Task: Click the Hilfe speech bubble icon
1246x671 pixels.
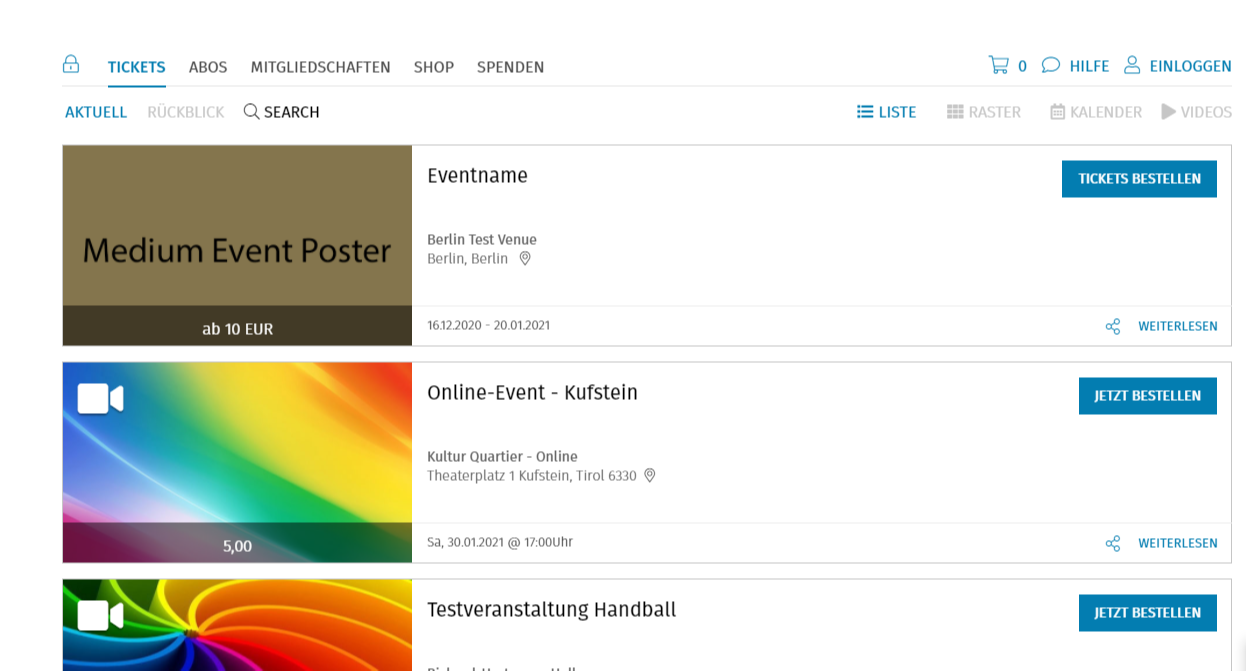Action: [1050, 66]
